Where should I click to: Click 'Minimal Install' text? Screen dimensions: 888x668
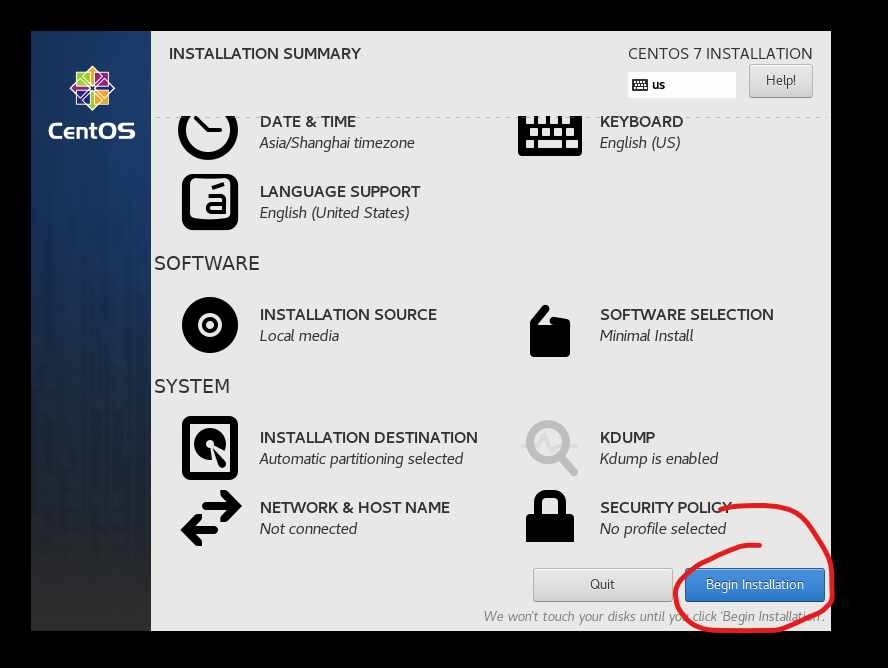[x=646, y=336]
